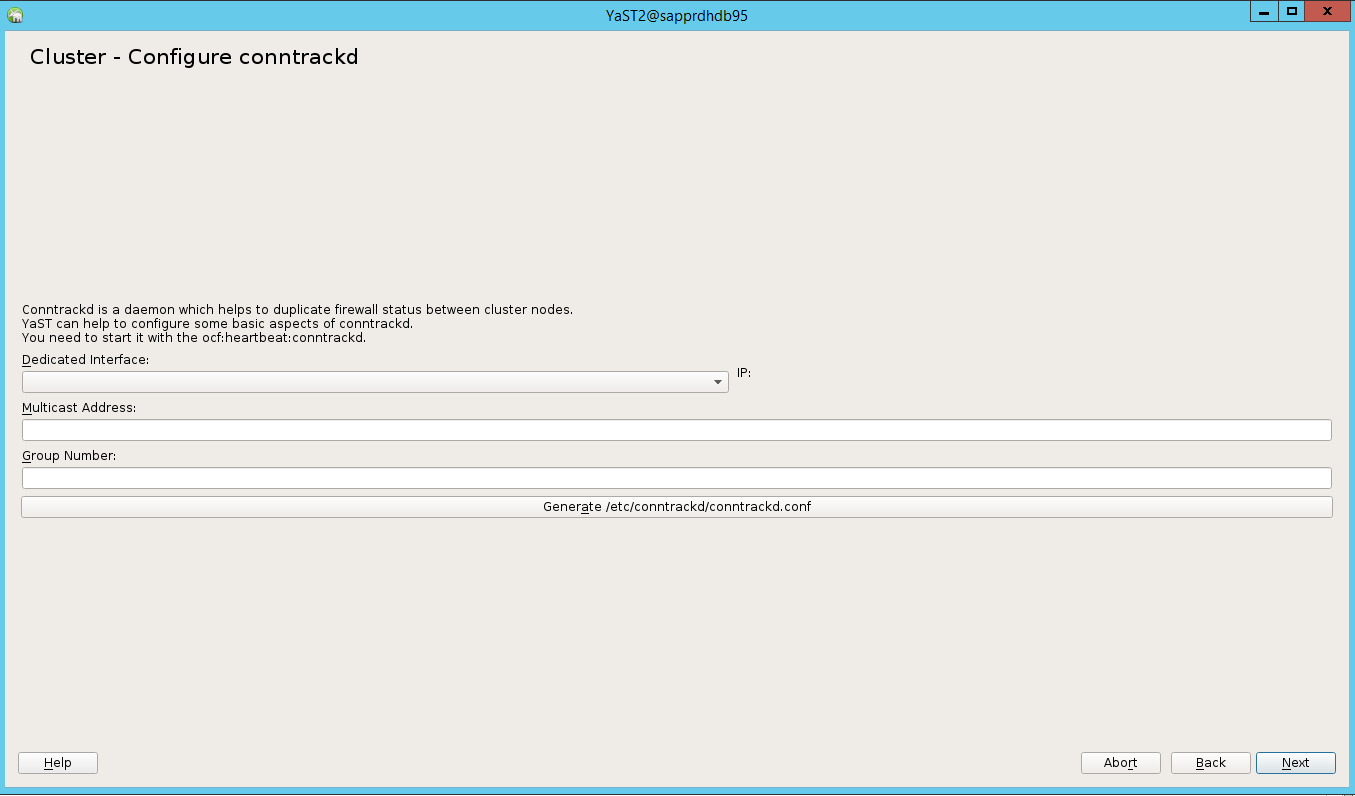Maximize the YaST2 window

1293,11
